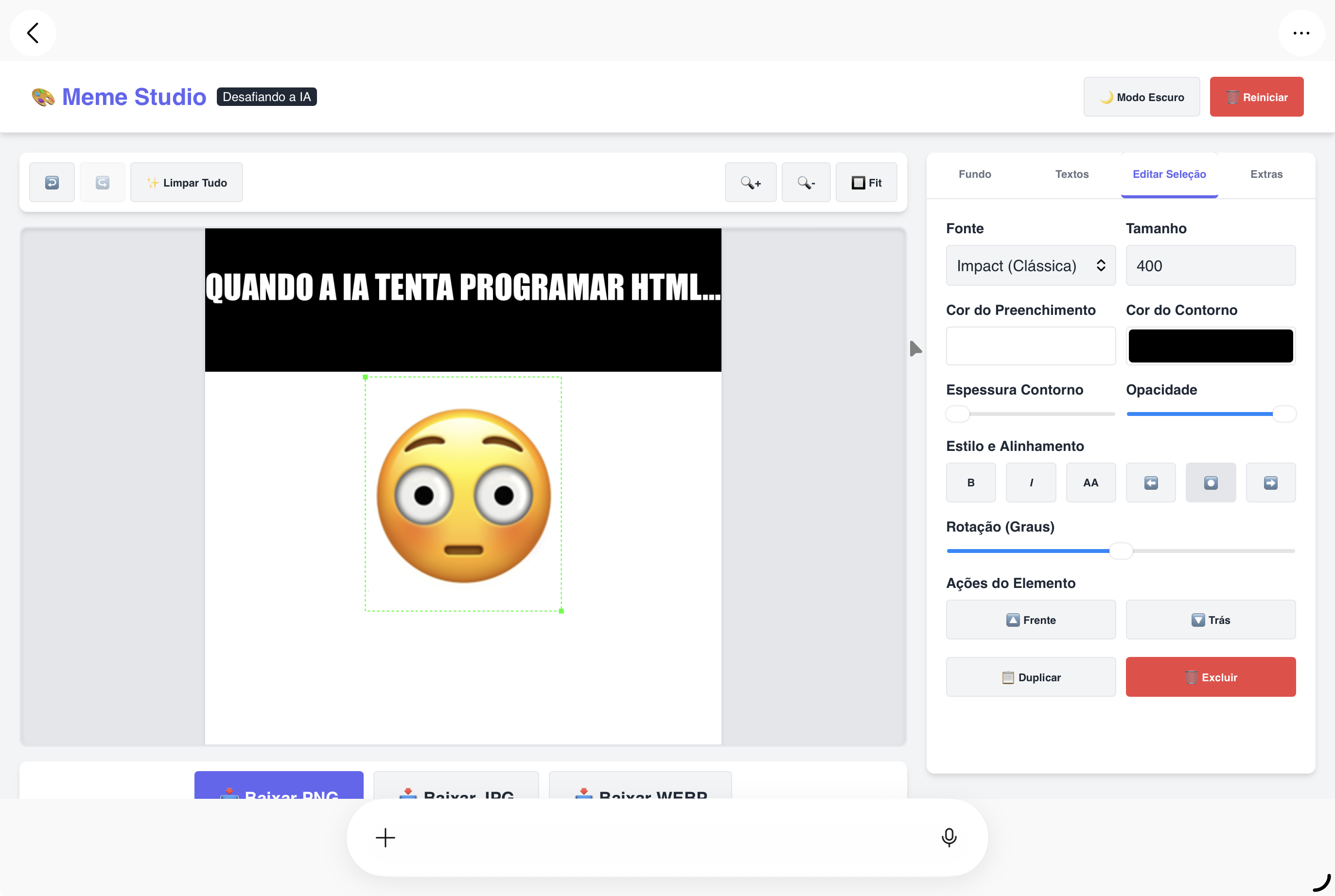Image resolution: width=1335 pixels, height=896 pixels.
Task: Delete the selected element with Excluir
Action: coord(1211,676)
